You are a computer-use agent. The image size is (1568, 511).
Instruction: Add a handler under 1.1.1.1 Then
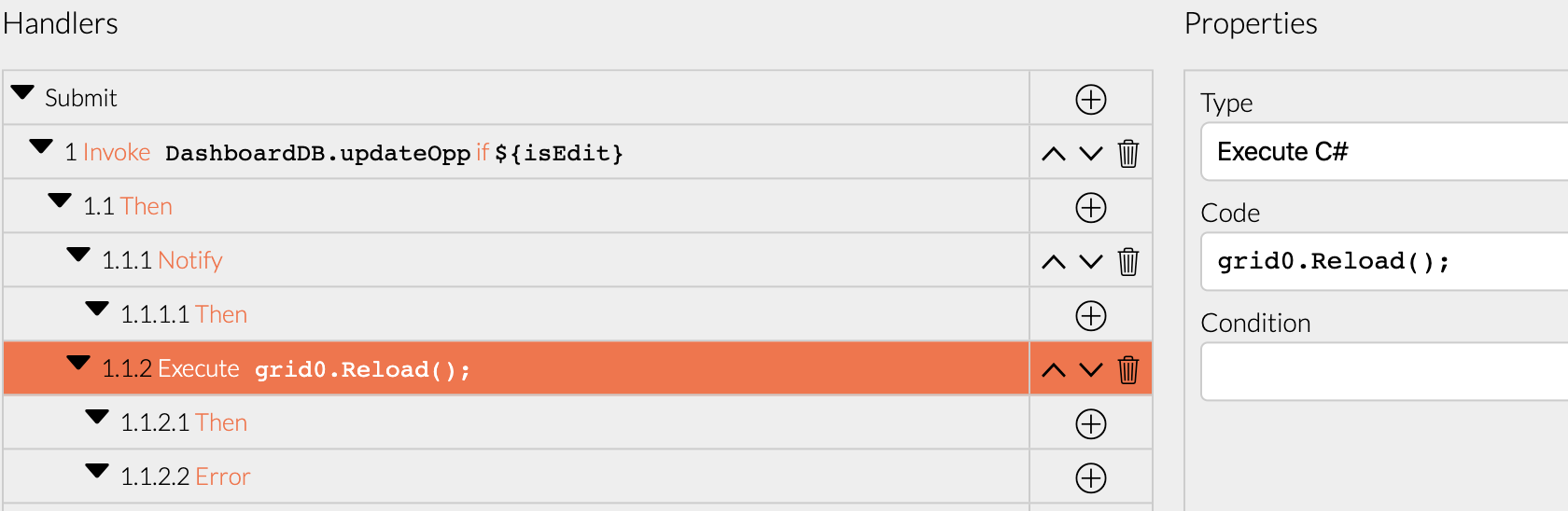1090,315
